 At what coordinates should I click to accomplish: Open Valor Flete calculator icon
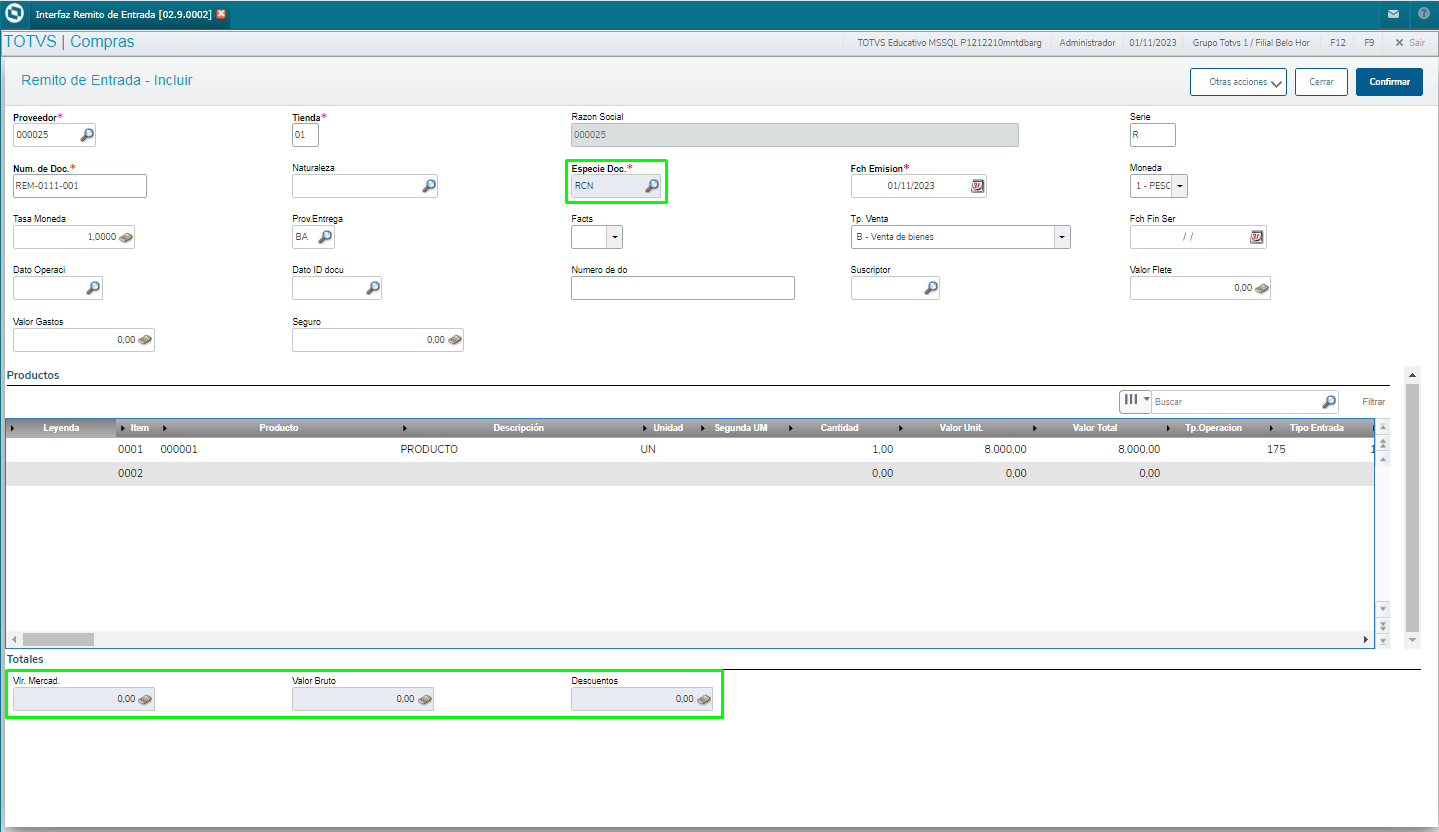[1262, 288]
